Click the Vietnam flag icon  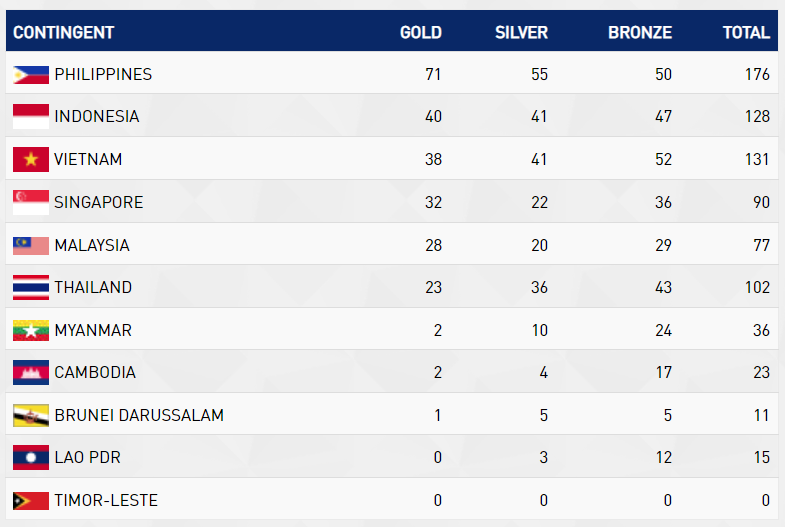pos(31,159)
